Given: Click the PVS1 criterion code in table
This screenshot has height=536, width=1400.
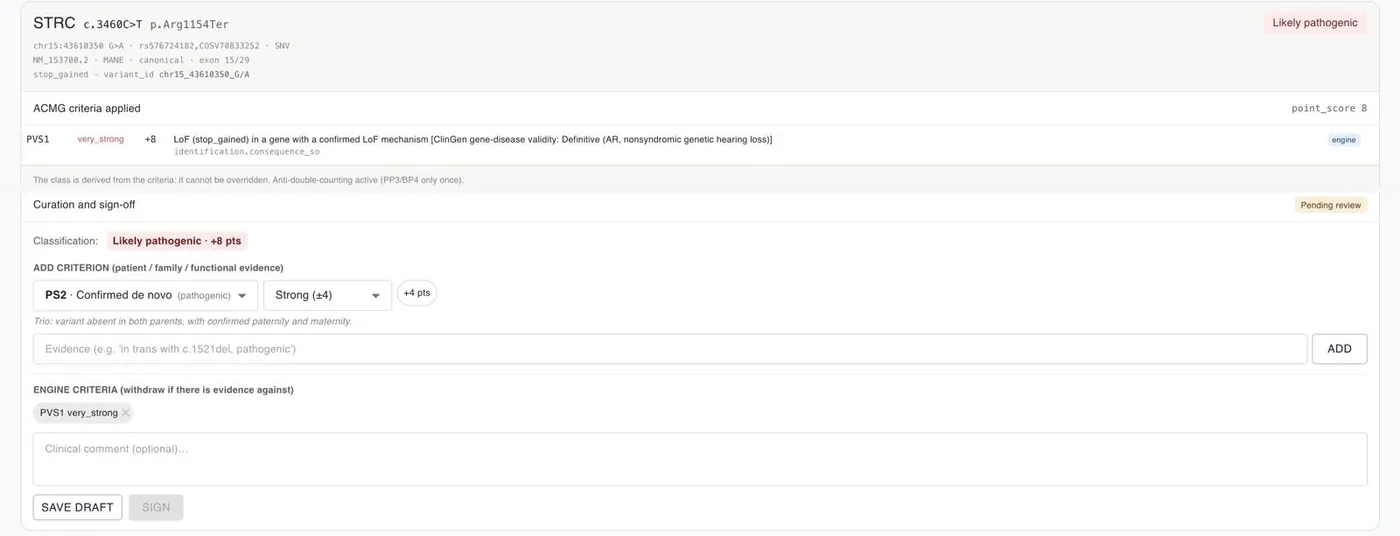Looking at the screenshot, I should (38, 139).
